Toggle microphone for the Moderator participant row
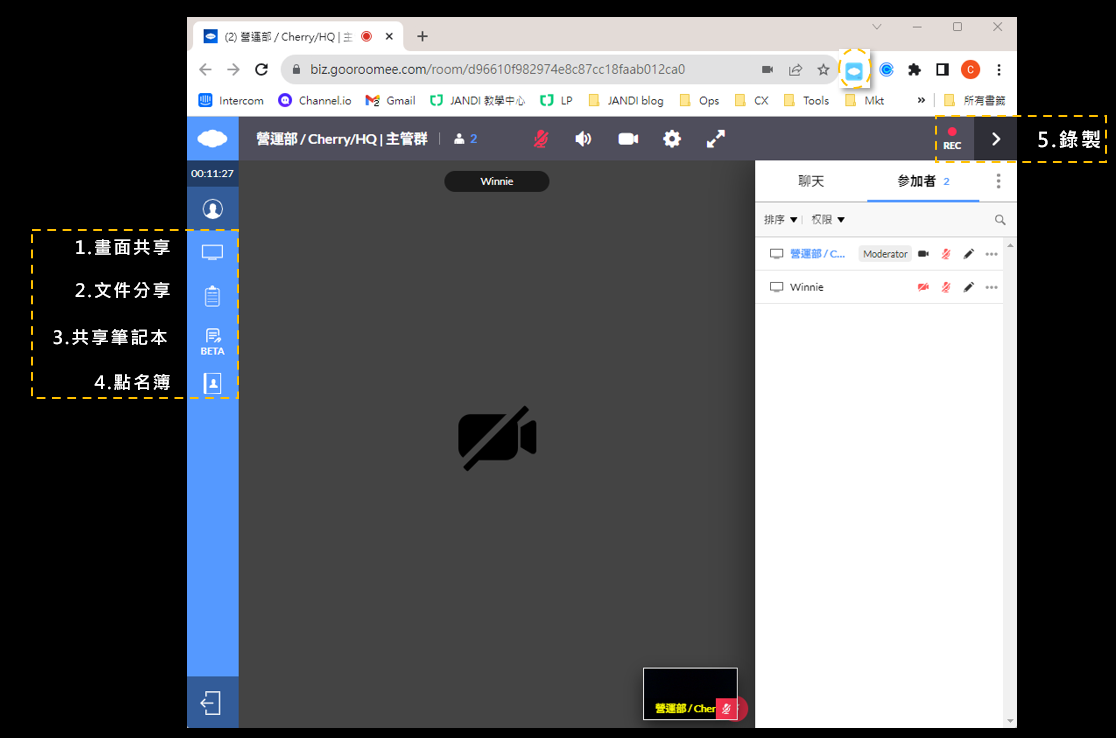This screenshot has height=738, width=1116. pos(946,254)
